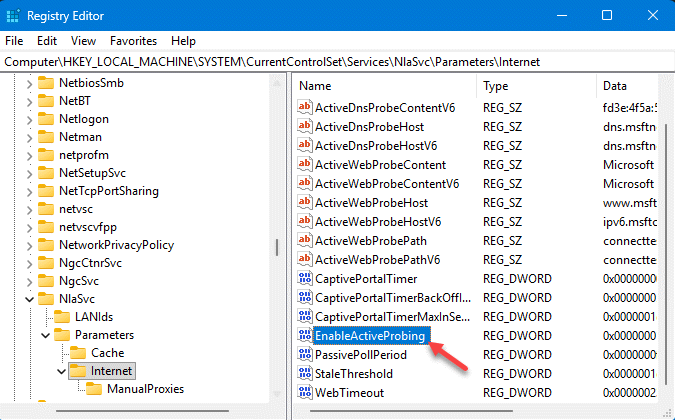Expand the netprofm key
Screen dimensions: 675x420
[x=29, y=156]
